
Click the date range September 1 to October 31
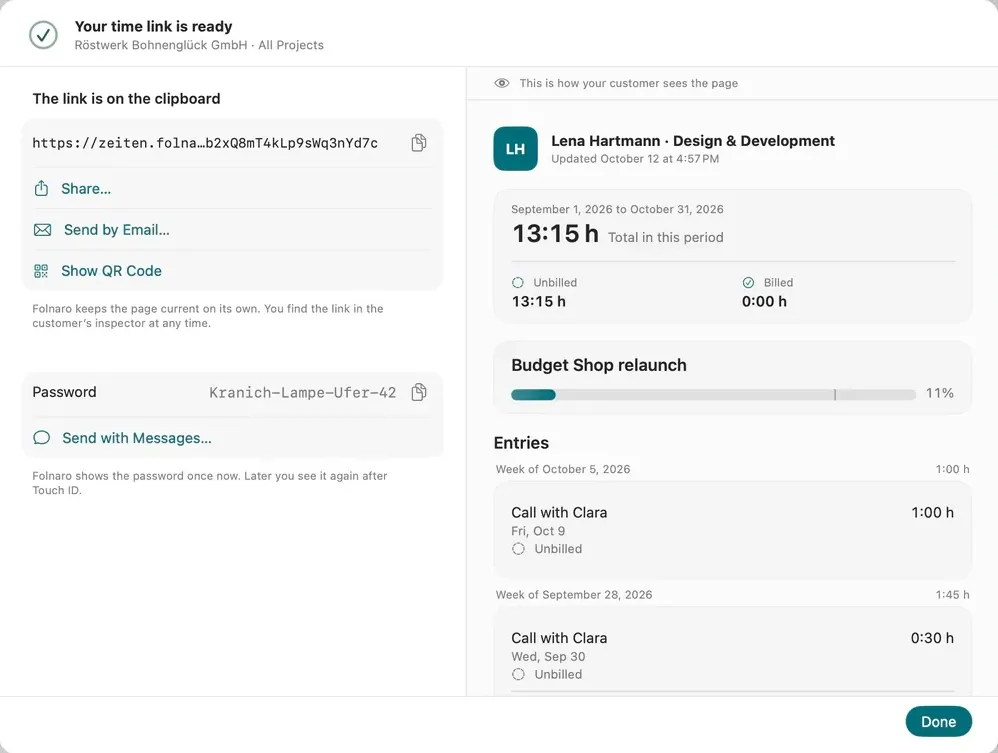click(x=617, y=209)
